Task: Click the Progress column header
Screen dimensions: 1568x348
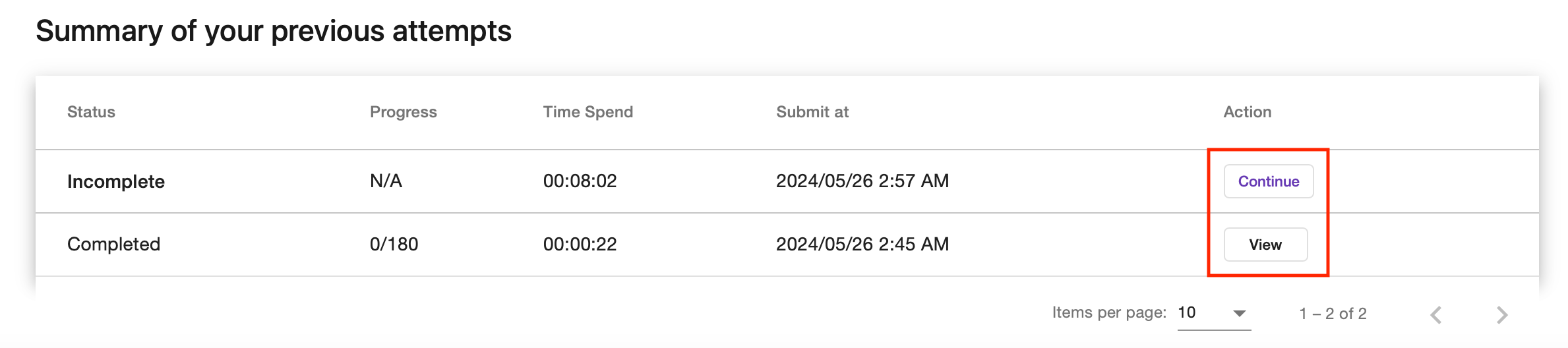Action: coord(404,112)
